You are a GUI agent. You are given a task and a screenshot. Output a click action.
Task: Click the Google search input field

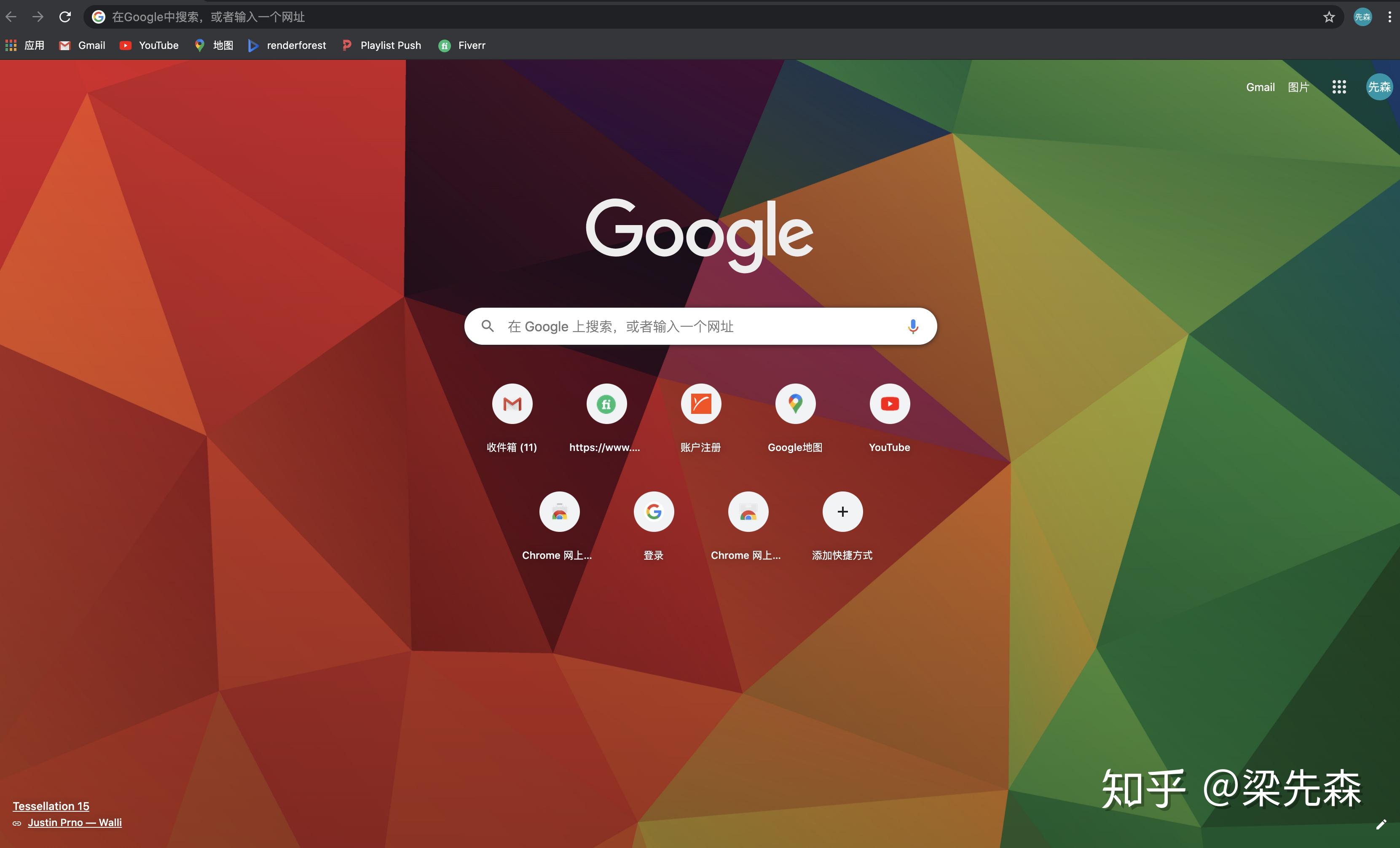click(700, 326)
